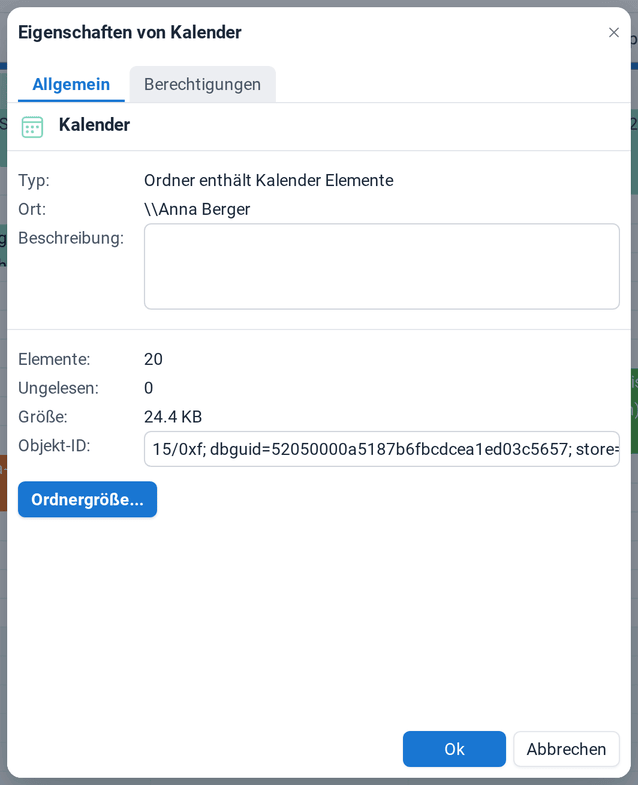Cancel with the Abbrechen button
Viewport: 638px width, 785px height.
point(566,749)
